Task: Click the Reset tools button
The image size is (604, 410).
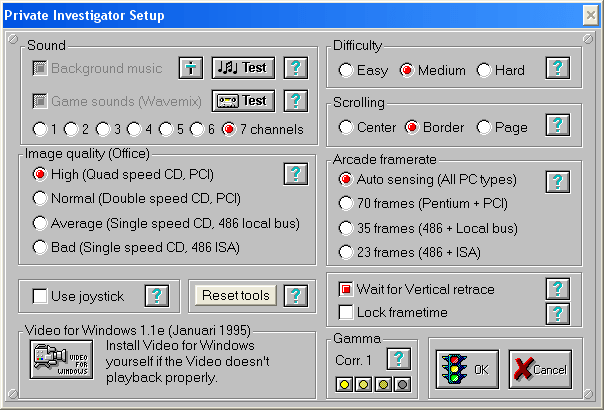Action: [236, 296]
